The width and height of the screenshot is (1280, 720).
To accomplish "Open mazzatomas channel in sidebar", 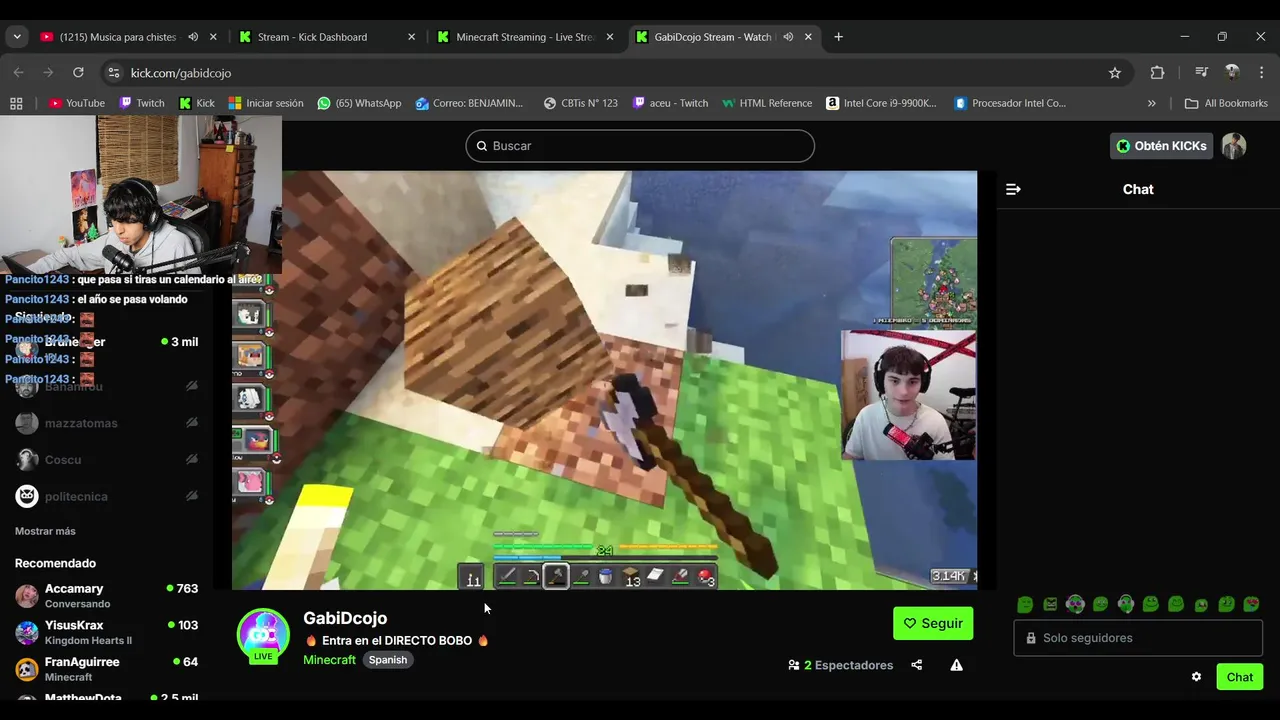I will (x=106, y=423).
